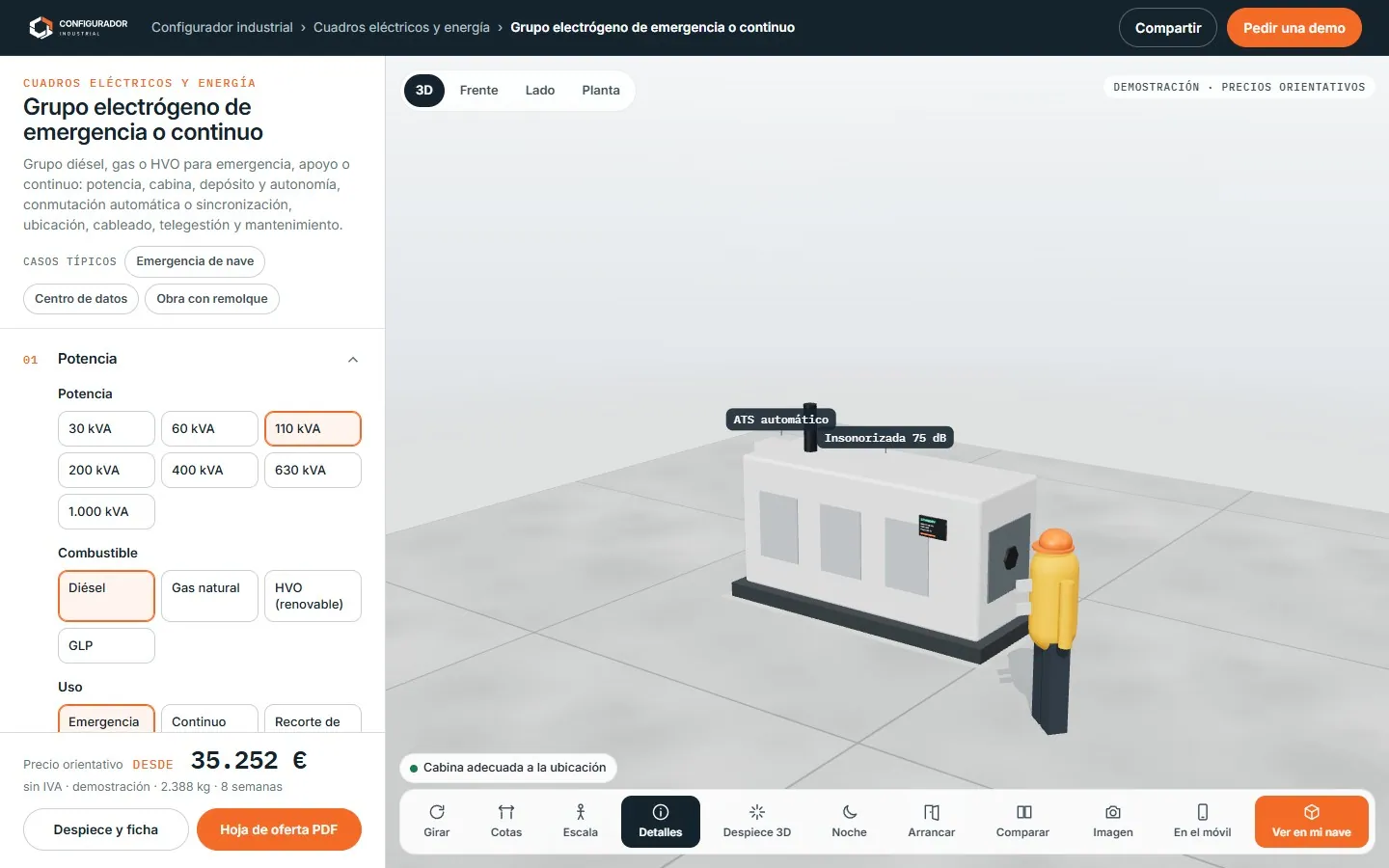This screenshot has width=1389, height=868.
Task: Click the Compartir button
Action: (x=1168, y=28)
